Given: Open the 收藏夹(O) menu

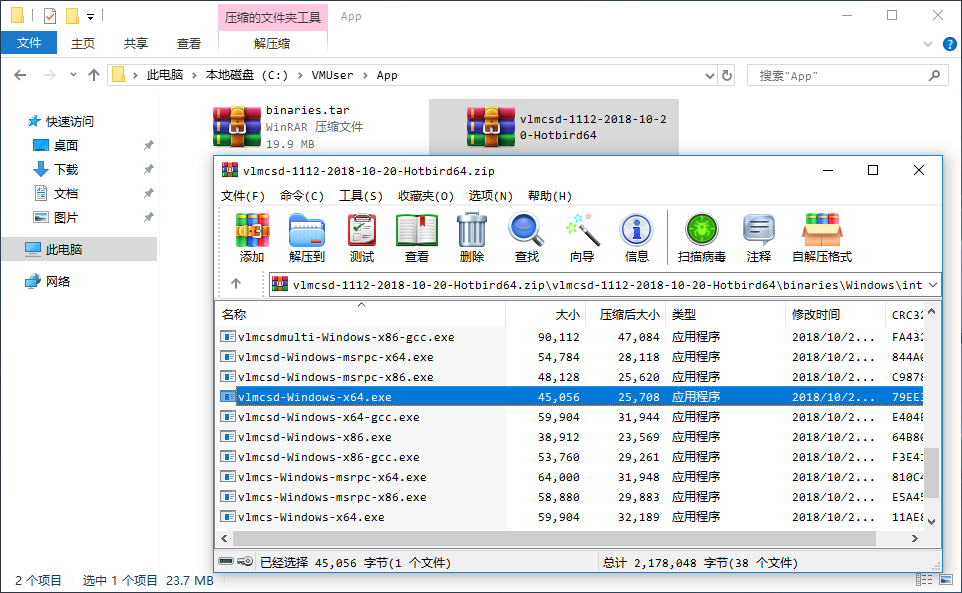Looking at the screenshot, I should tap(426, 196).
